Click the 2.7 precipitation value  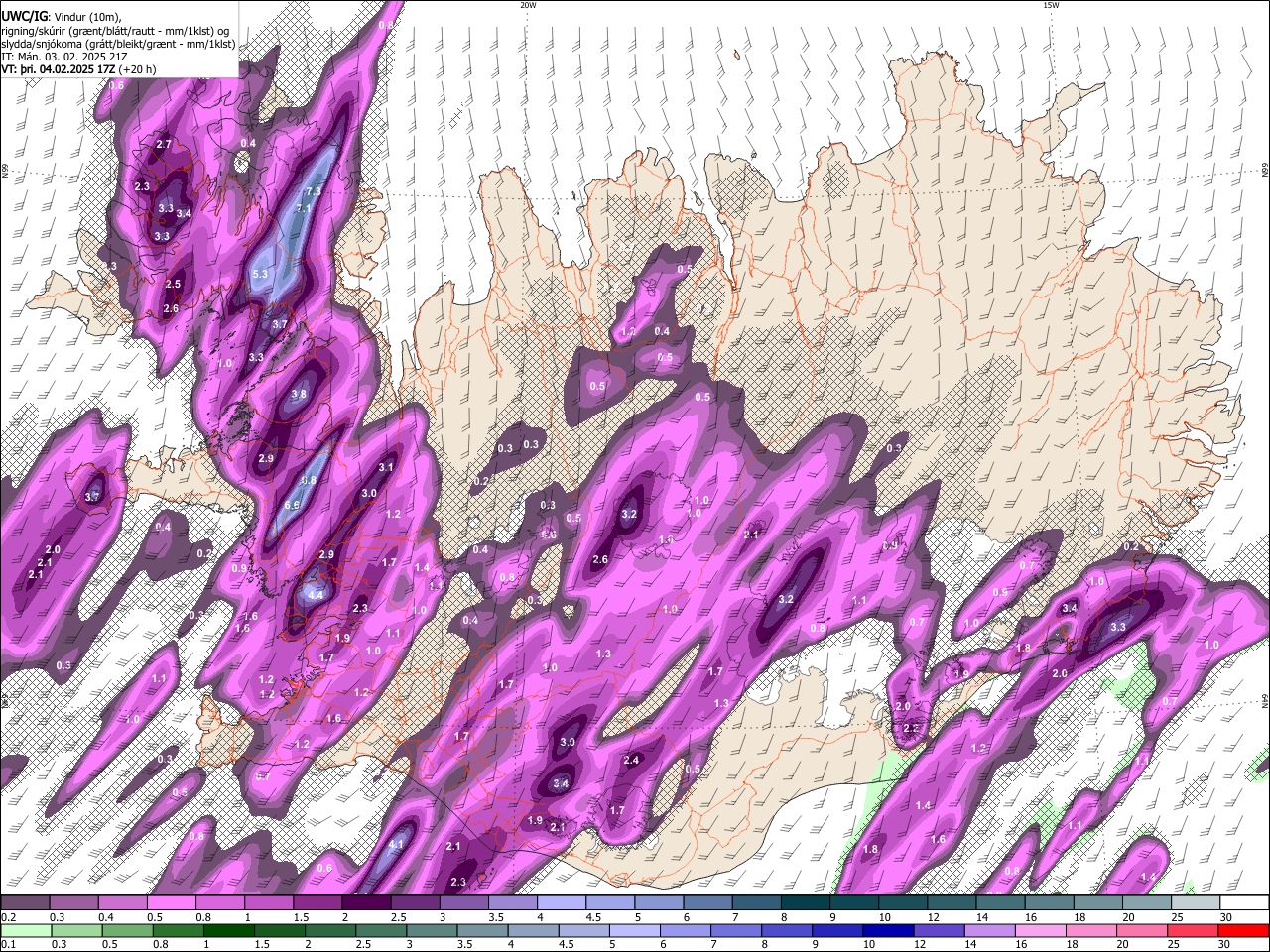click(165, 145)
